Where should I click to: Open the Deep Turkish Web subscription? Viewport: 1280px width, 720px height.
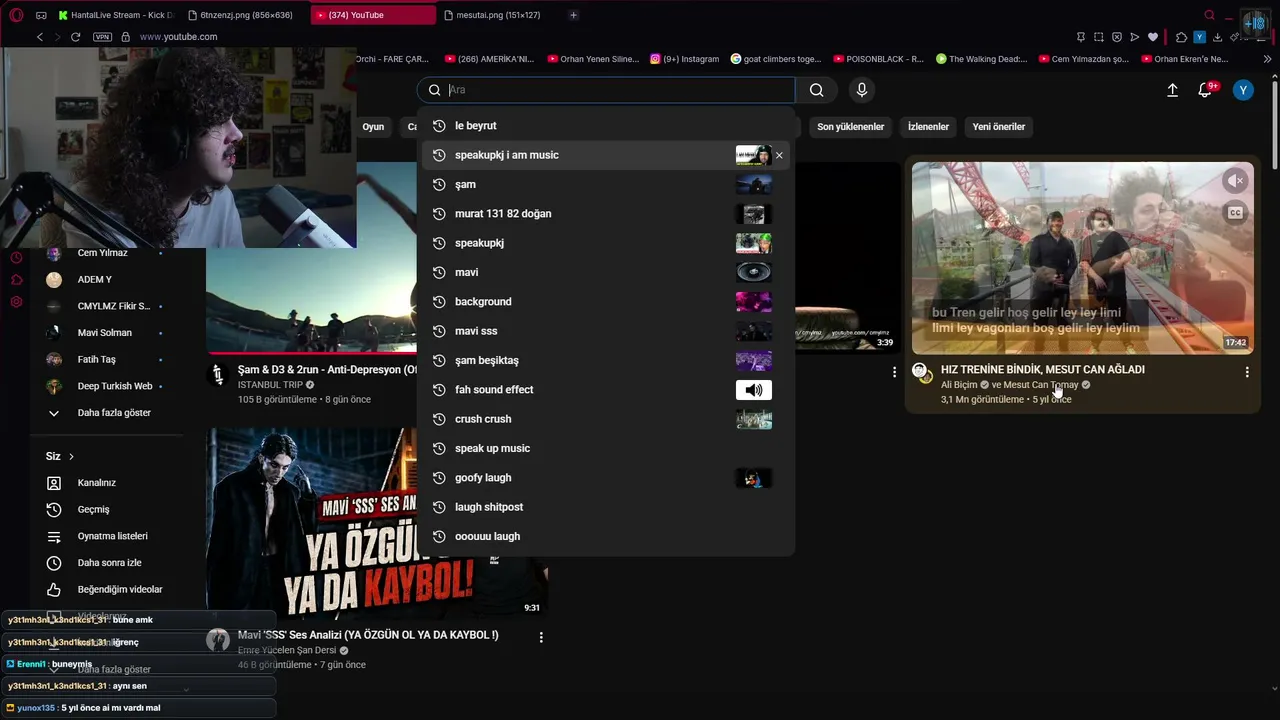[x=115, y=386]
